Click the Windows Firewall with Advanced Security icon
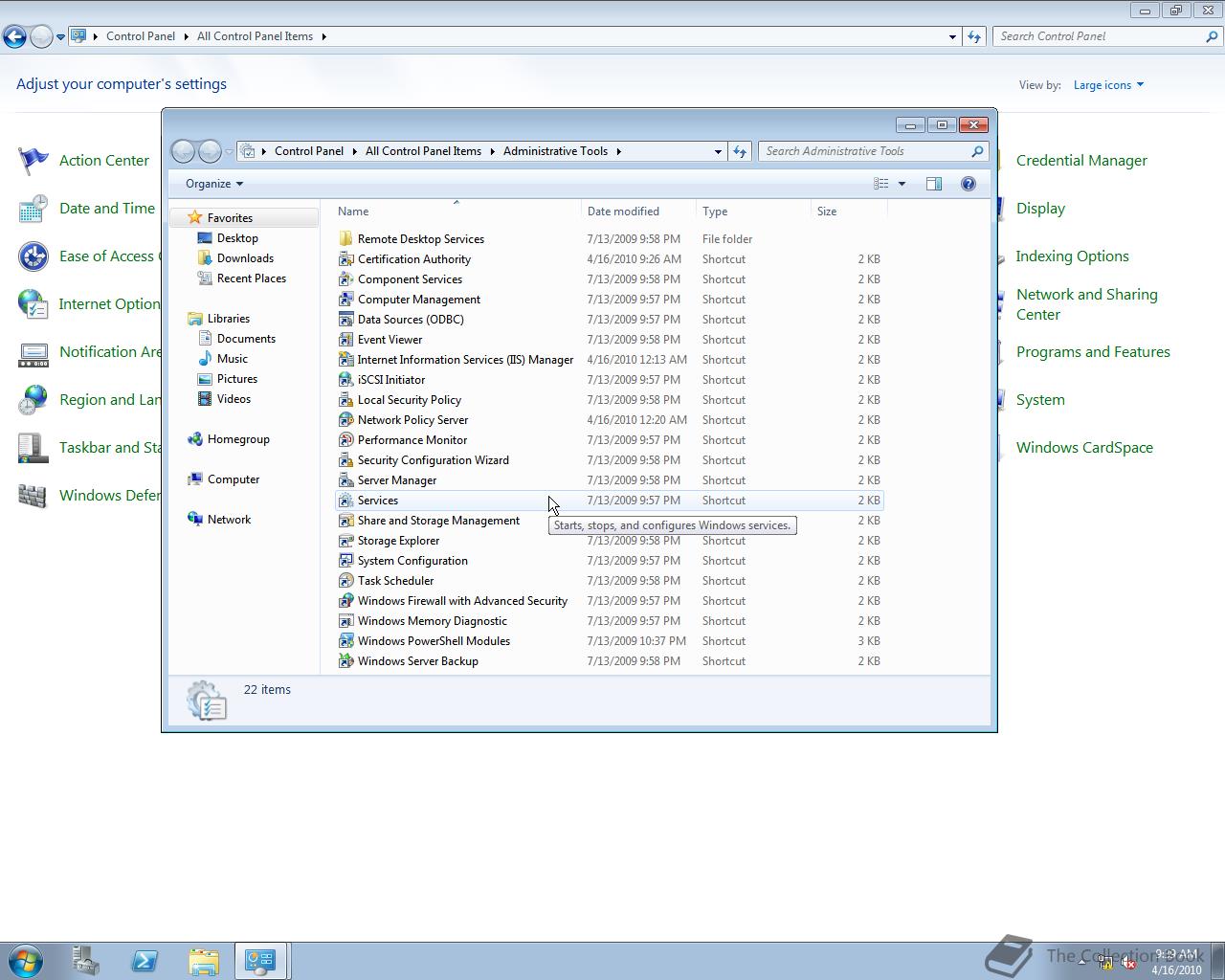1225x980 pixels. point(346,601)
